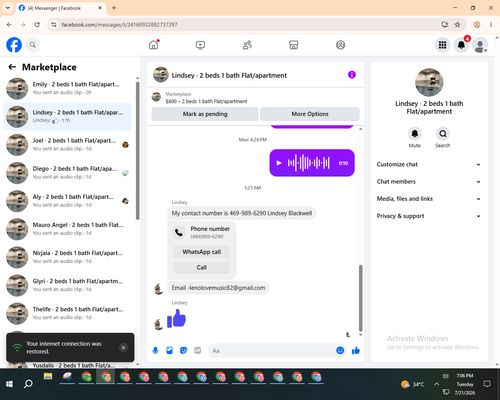Screen dimensions: 500x400
Task: Open the Diego conversation
Action: coord(67,173)
